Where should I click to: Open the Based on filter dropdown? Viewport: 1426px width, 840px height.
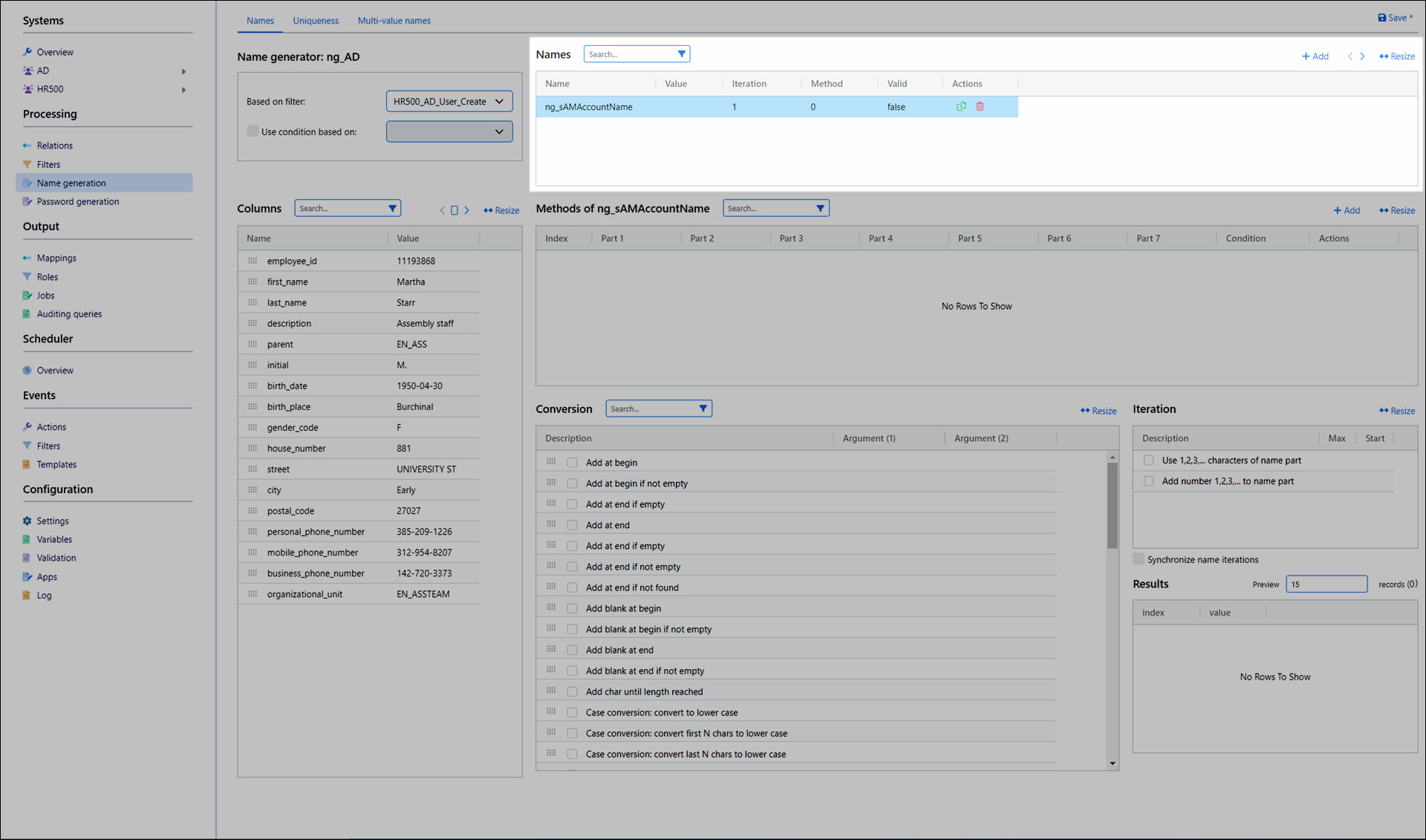449,101
